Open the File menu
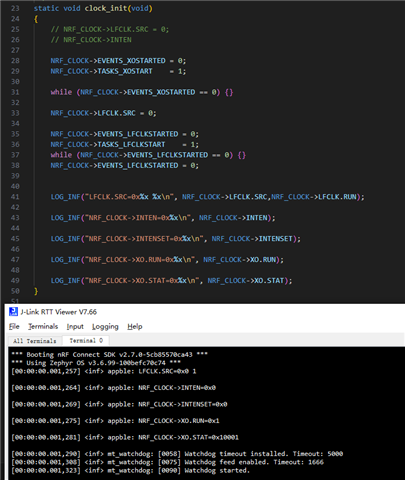The height and width of the screenshot is (480, 405). pos(14,326)
